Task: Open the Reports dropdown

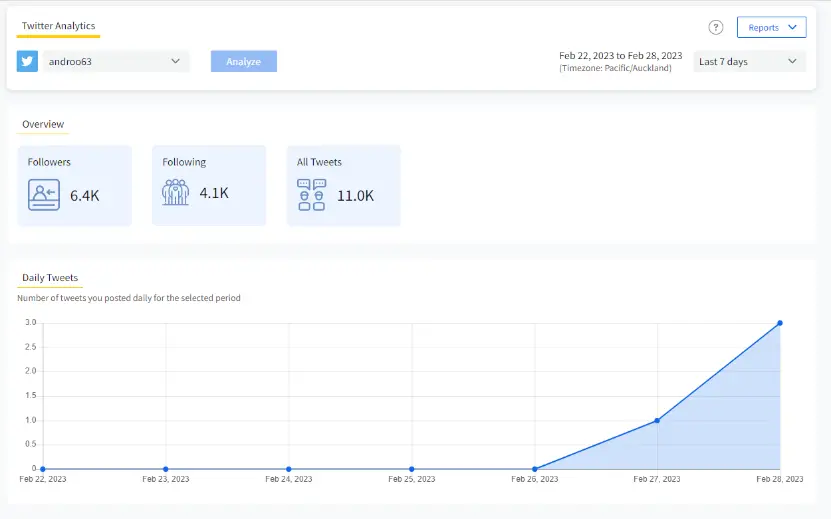Action: [x=771, y=28]
